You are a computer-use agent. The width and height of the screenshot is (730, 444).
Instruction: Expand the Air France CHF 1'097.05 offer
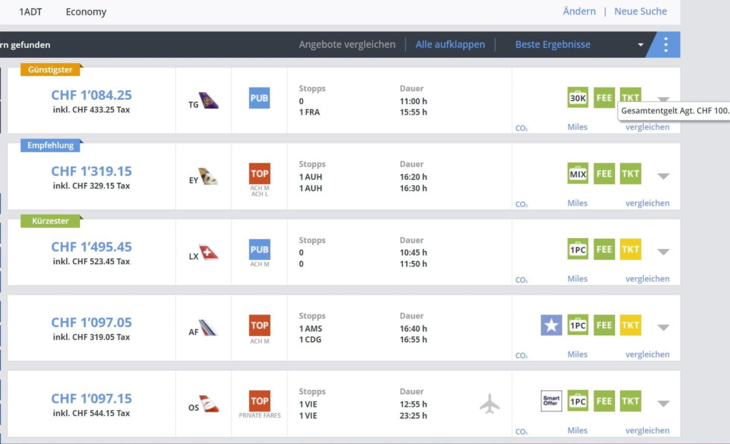[x=663, y=327]
